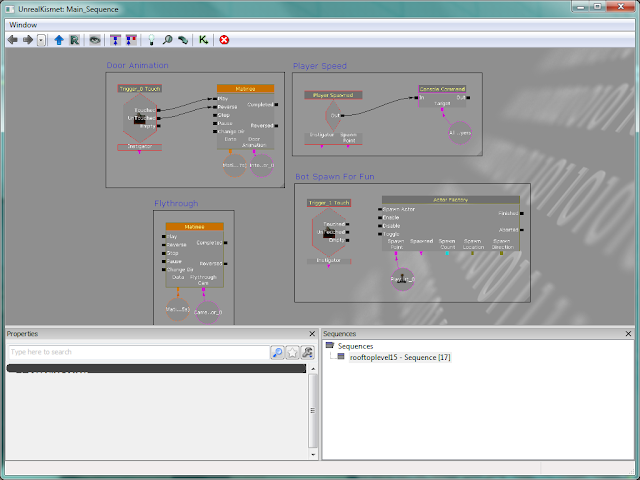
Task: Click the All Players variable circle
Action: pos(460,133)
